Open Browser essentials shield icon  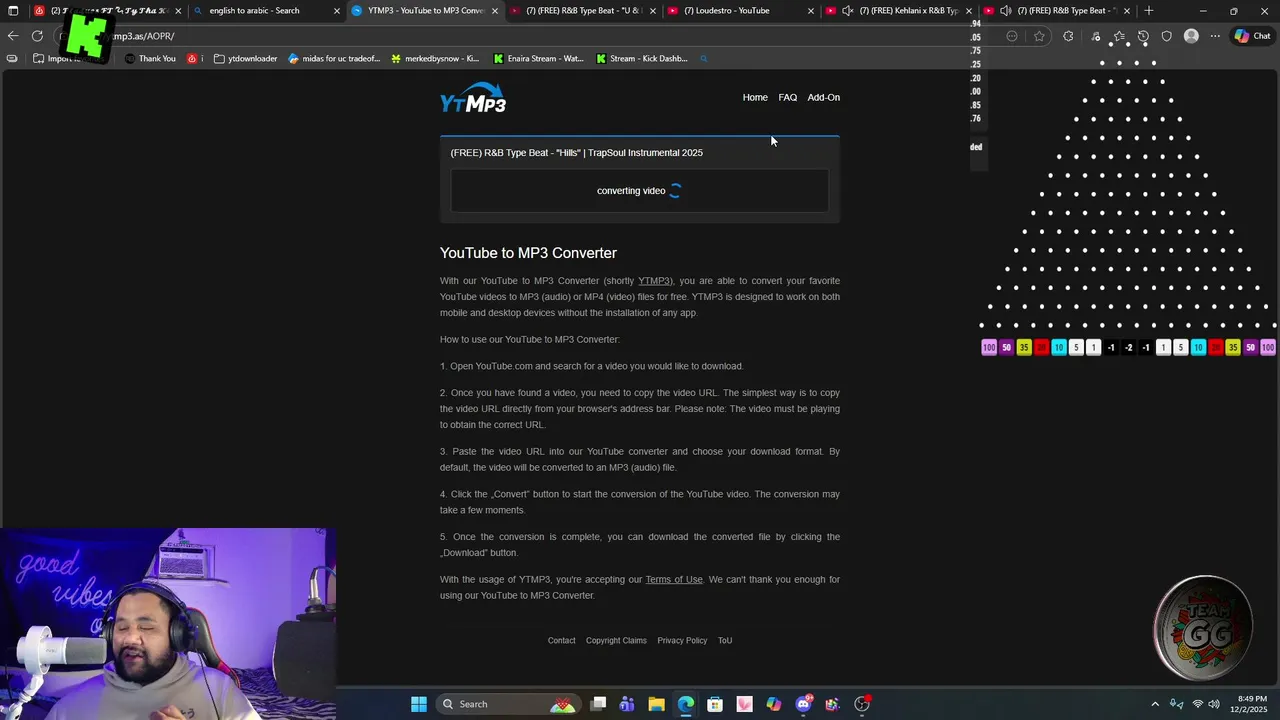(1167, 36)
